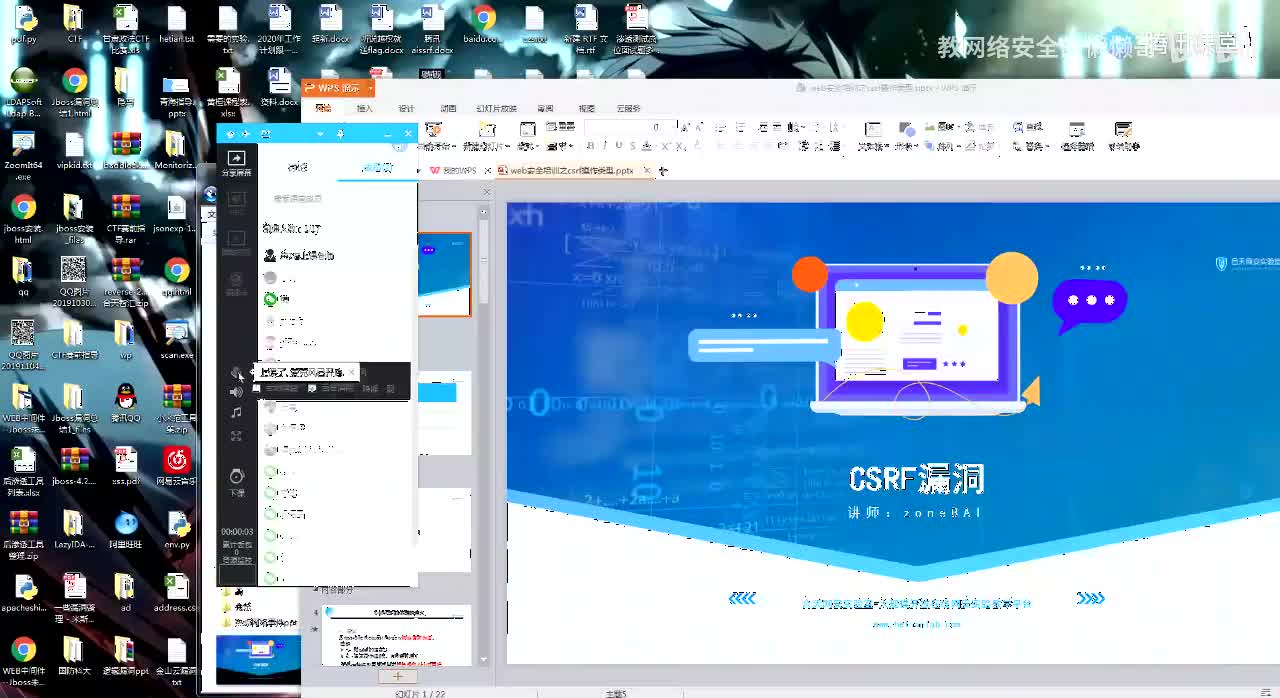Click the decrease font size icon
This screenshot has height=698, width=1280.
coord(699,127)
